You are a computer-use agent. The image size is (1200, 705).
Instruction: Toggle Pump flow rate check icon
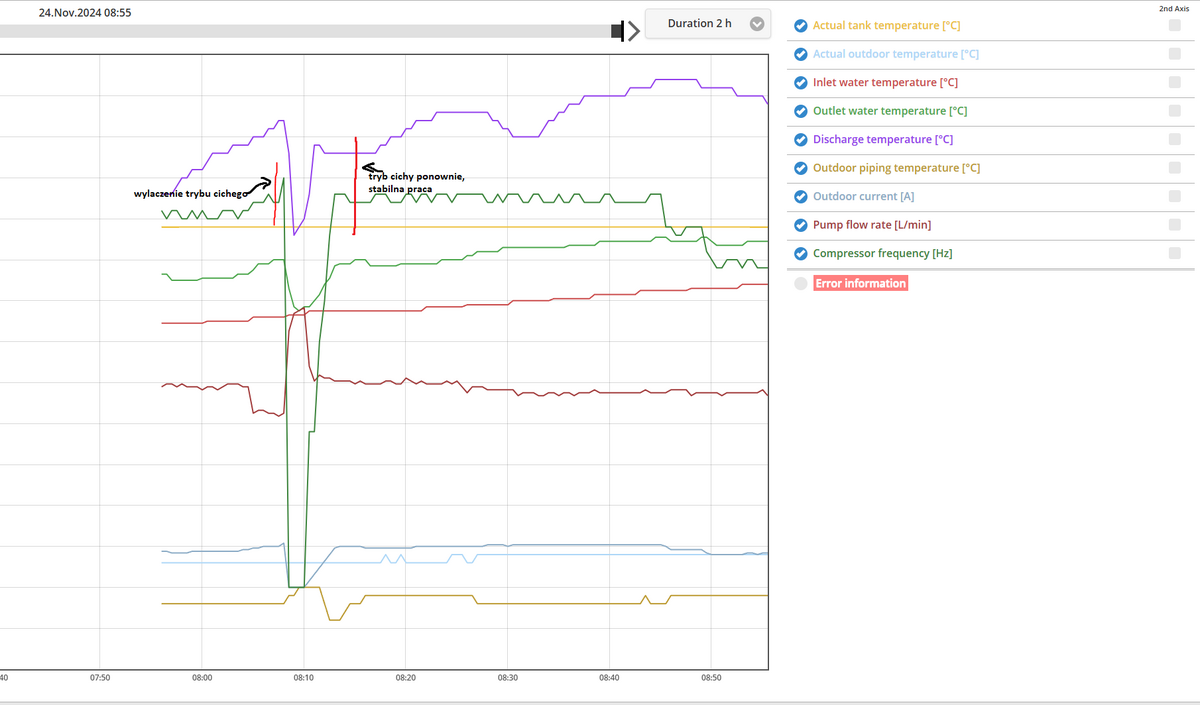[x=800, y=225]
